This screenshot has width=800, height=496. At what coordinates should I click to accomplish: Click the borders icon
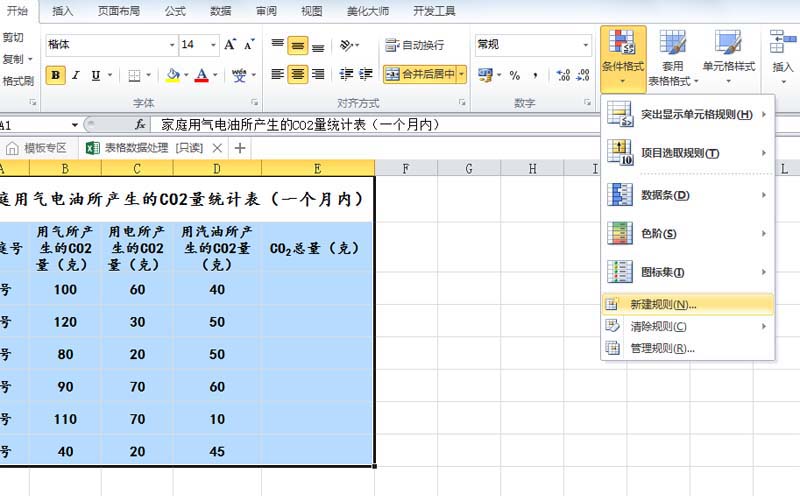click(x=134, y=76)
